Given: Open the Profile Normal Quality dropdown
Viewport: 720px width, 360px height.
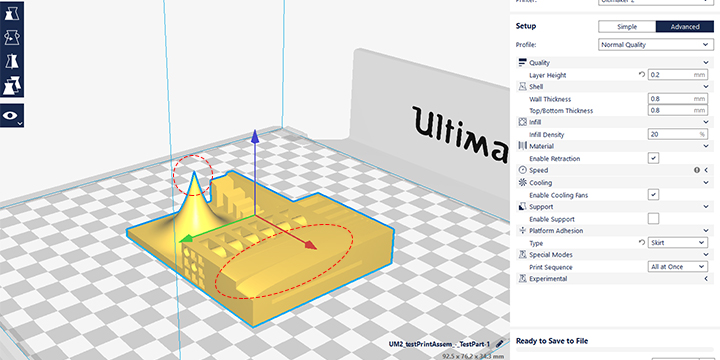Looking at the screenshot, I should [656, 45].
